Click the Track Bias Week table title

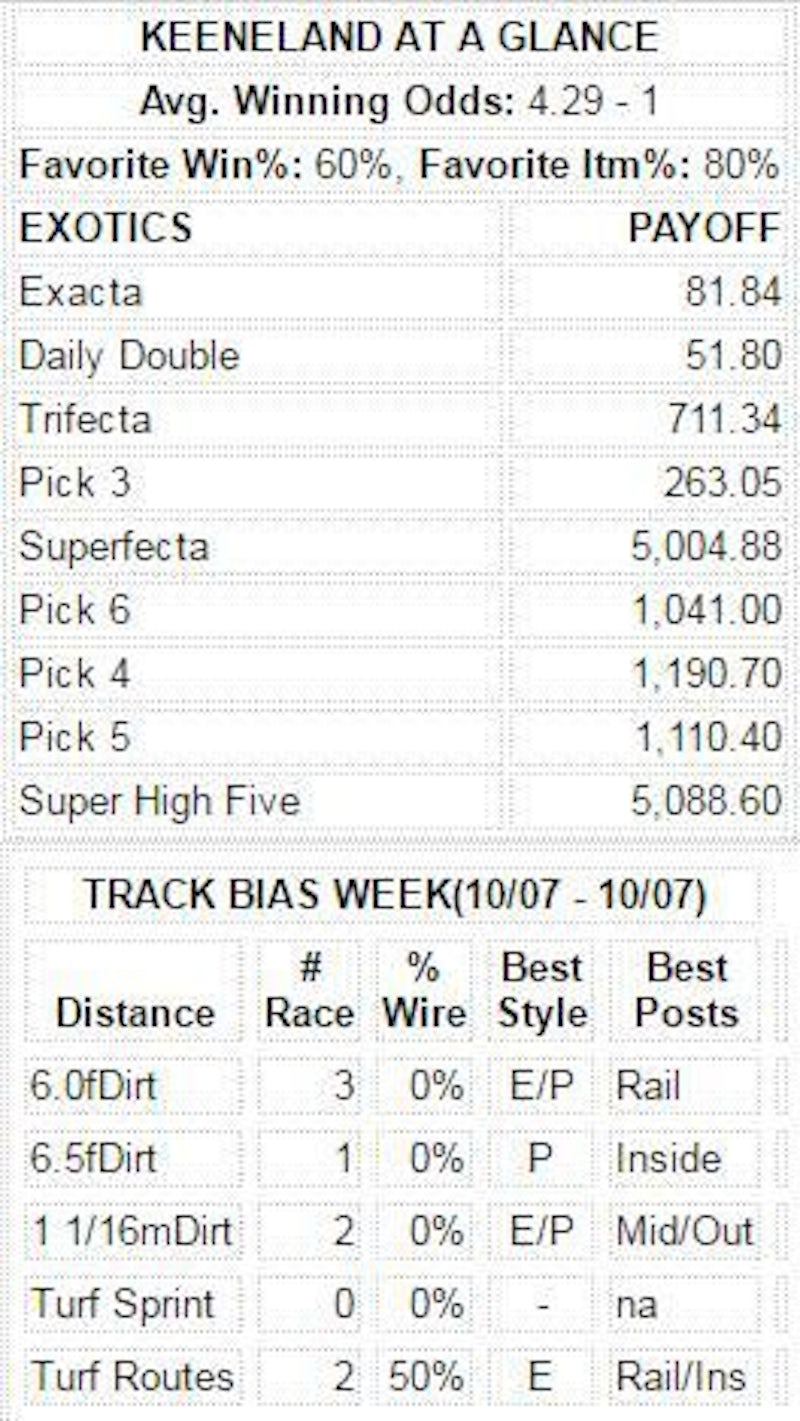click(394, 895)
